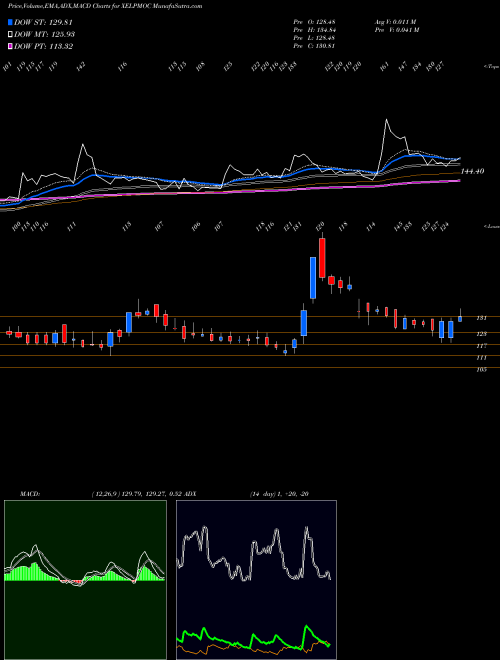
Task: Select the 'DOW MT: 125.93' legend text
Action: point(44,34)
